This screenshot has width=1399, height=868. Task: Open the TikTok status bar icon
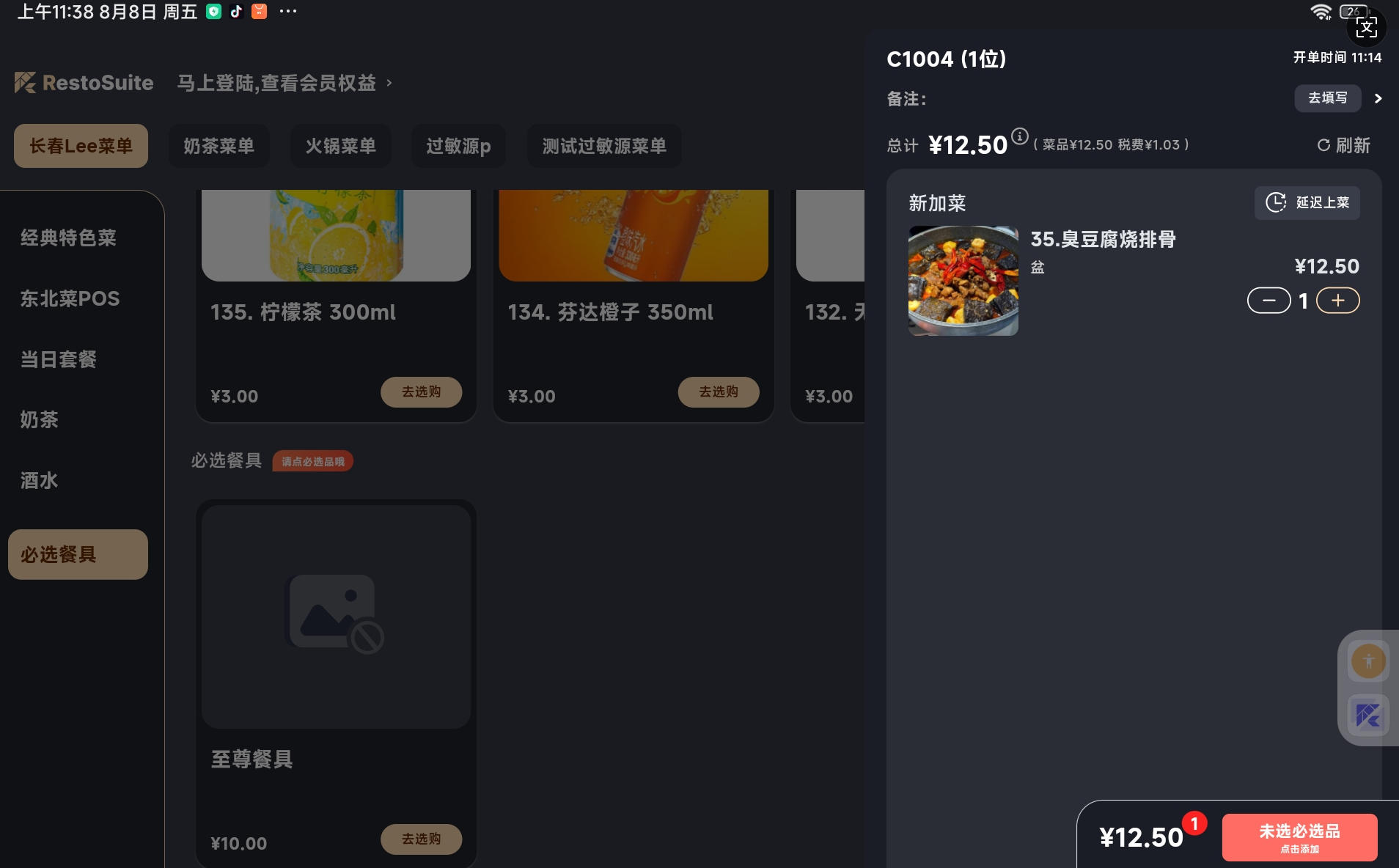236,11
